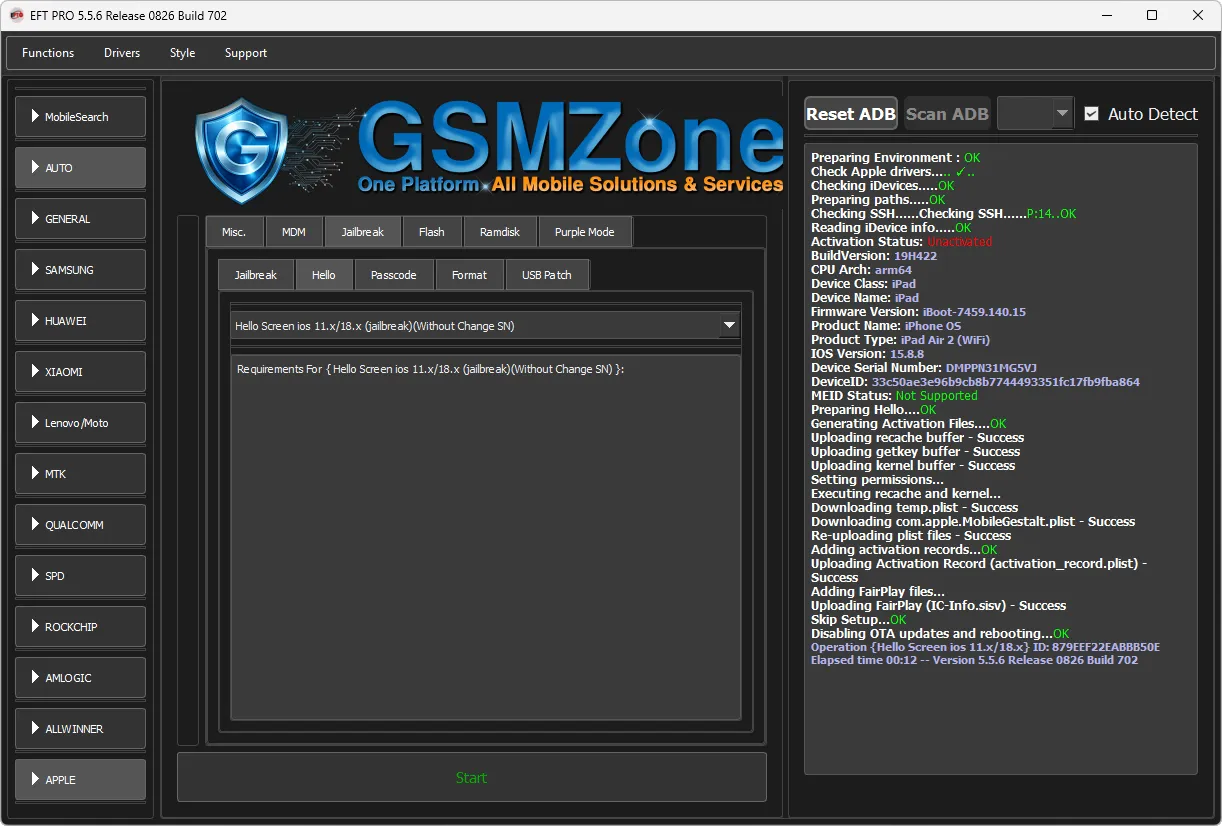Select the top-level Jailbreak tab
This screenshot has height=826, width=1222.
pyautogui.click(x=363, y=232)
